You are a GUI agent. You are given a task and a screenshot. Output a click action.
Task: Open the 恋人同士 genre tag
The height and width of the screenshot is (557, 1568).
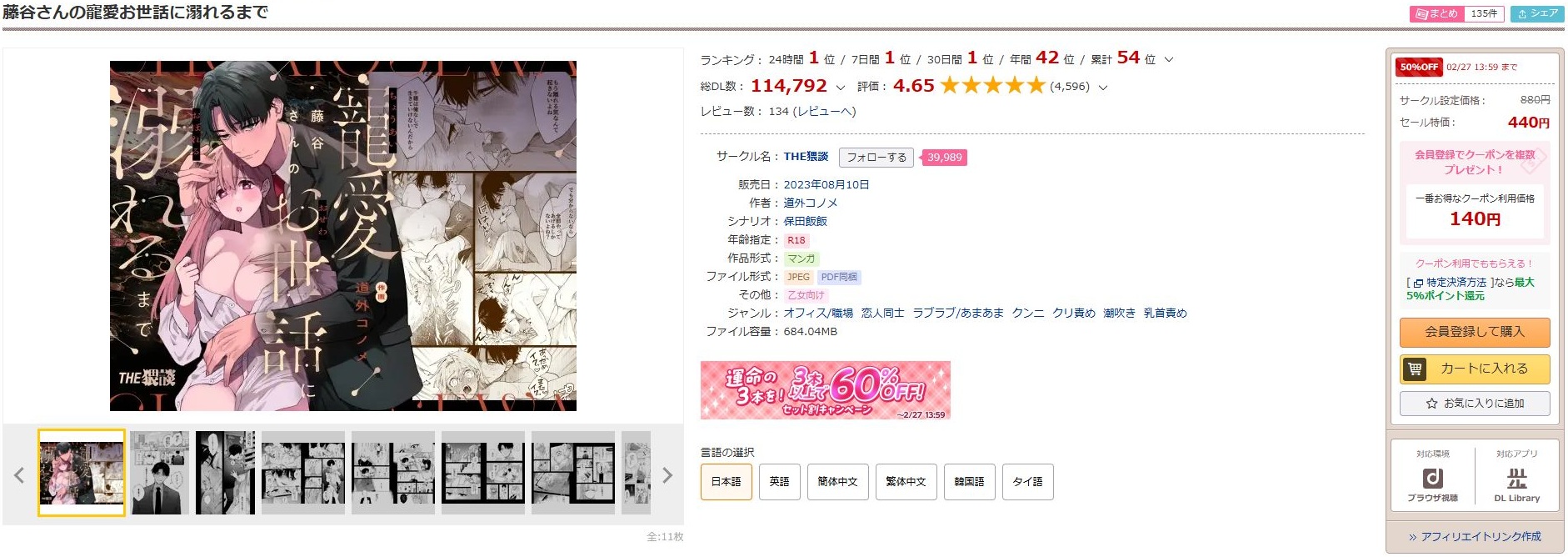pos(882,314)
